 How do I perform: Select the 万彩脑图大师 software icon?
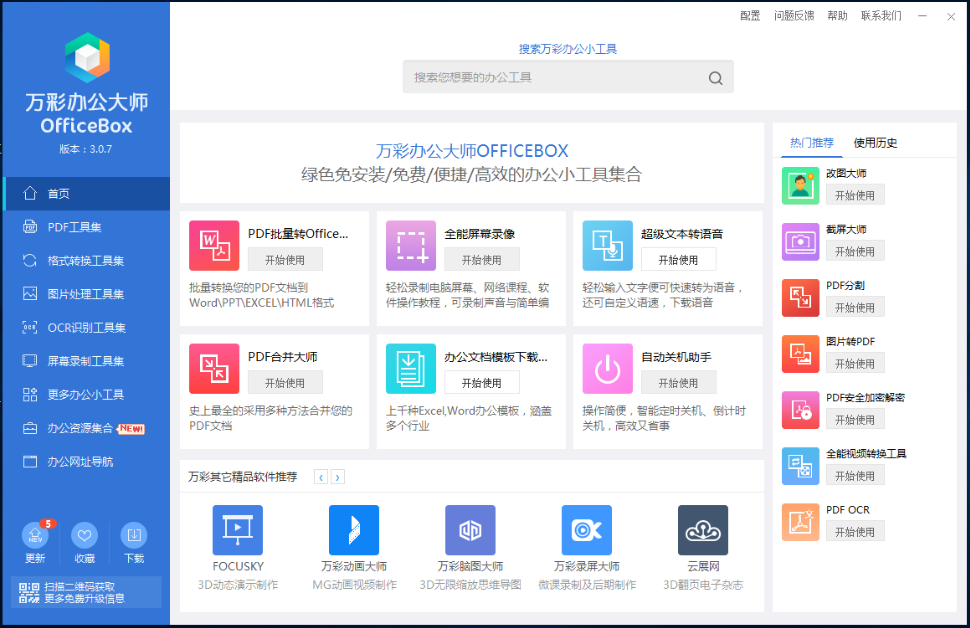click(x=470, y=530)
